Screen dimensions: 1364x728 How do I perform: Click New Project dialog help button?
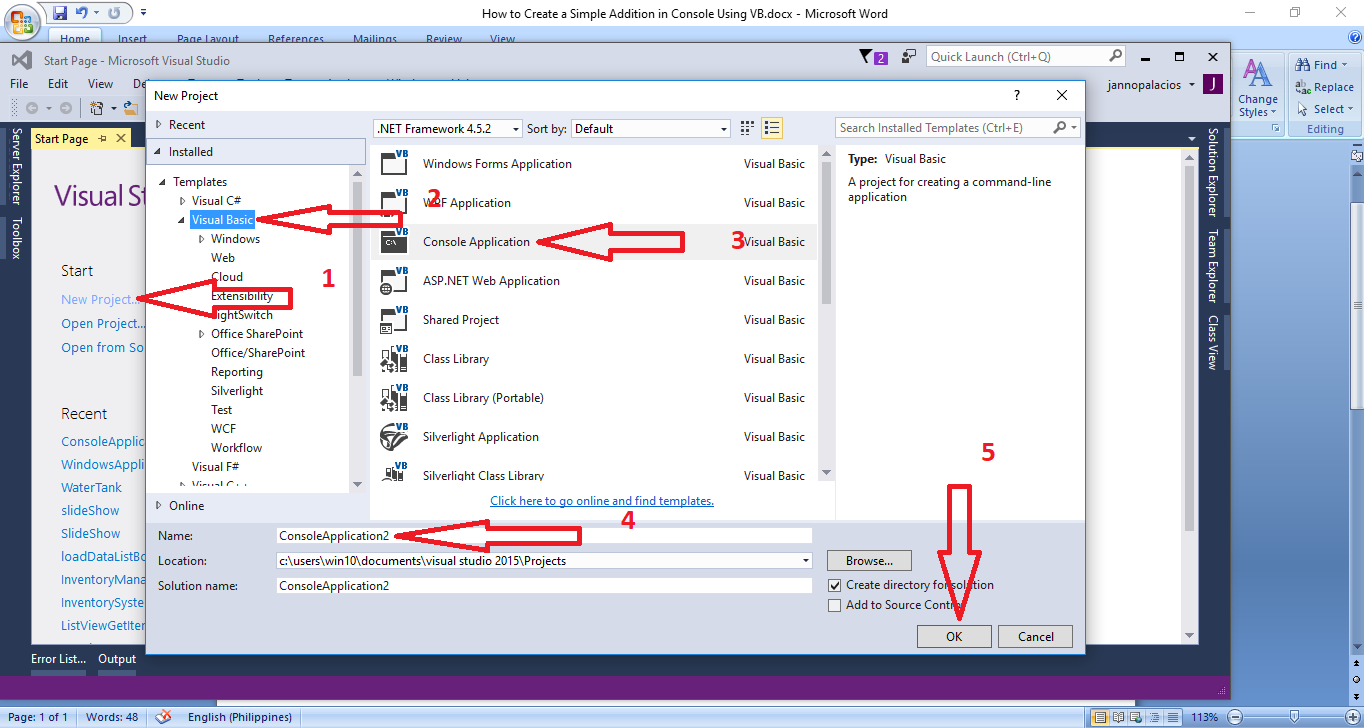pyautogui.click(x=1017, y=95)
